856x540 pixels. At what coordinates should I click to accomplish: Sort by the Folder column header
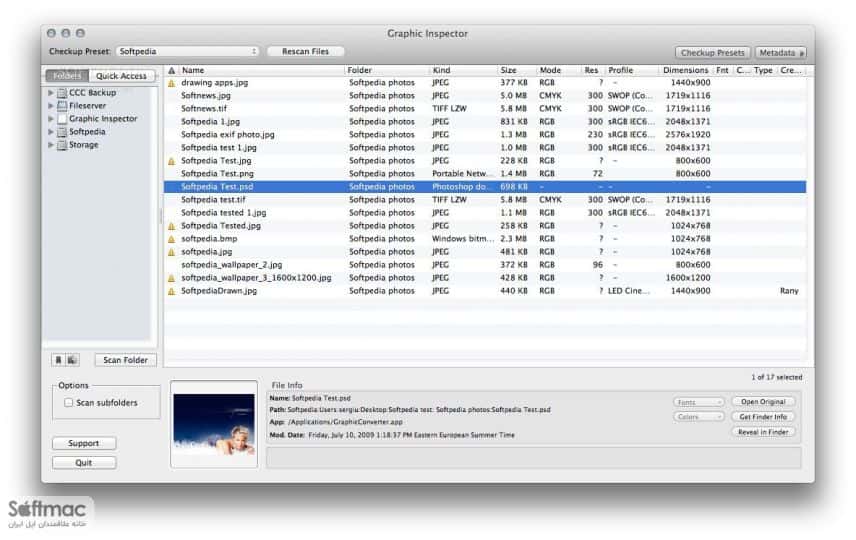[388, 70]
